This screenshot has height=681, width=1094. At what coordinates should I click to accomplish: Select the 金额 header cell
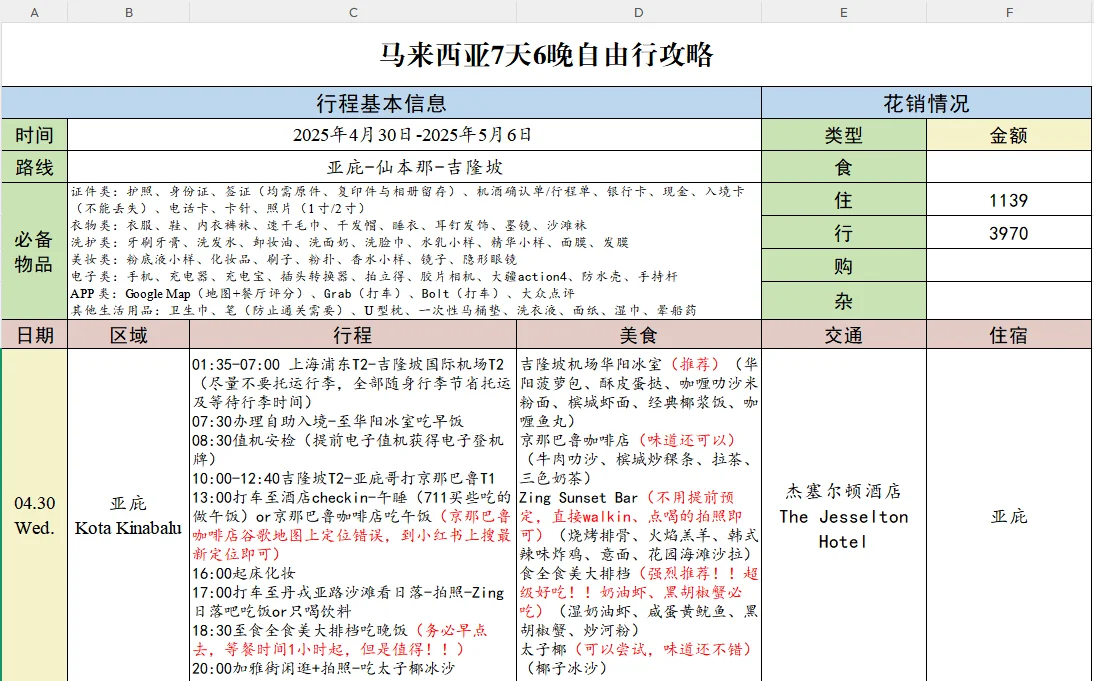(x=1009, y=134)
